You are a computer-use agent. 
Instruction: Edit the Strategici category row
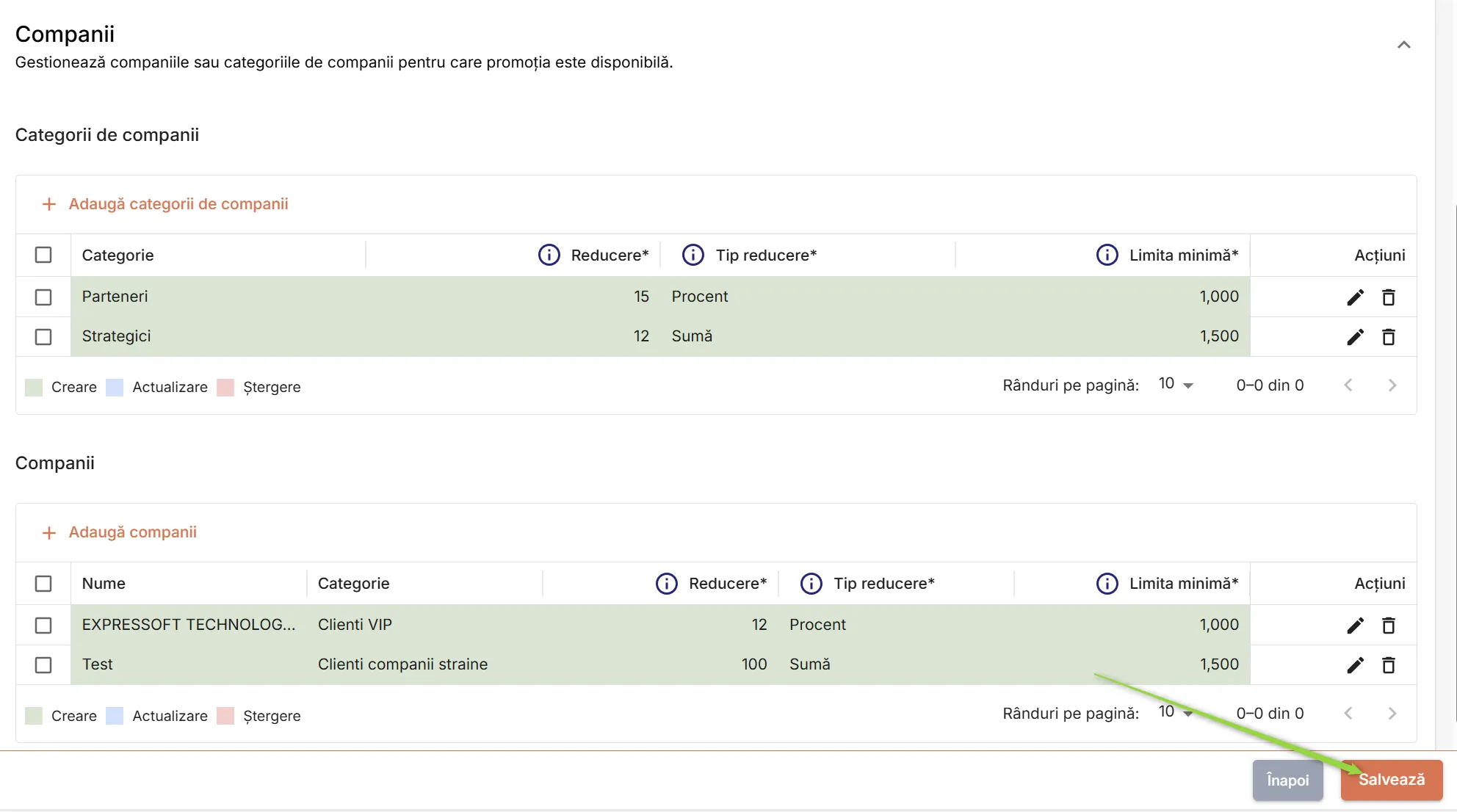[1355, 337]
